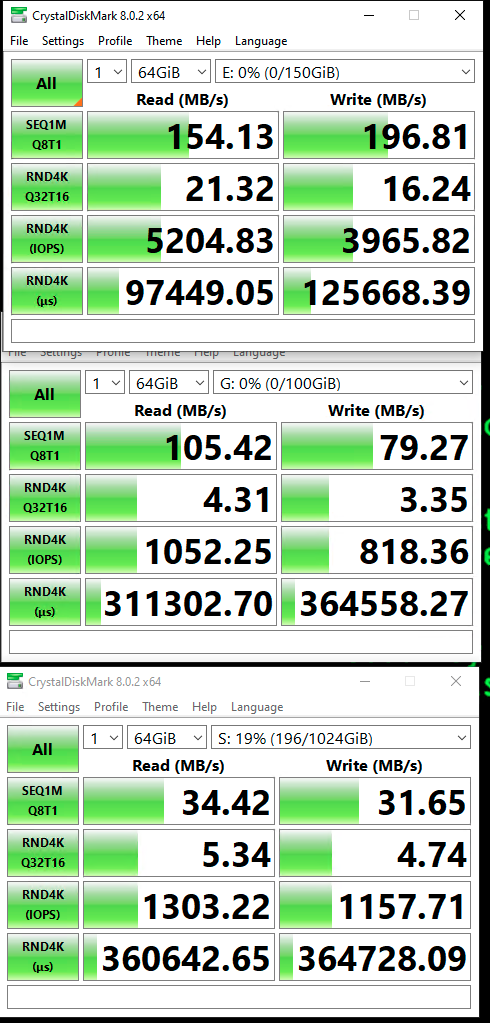Click sequential write result 196.81
The image size is (490, 1023).
coord(379,135)
